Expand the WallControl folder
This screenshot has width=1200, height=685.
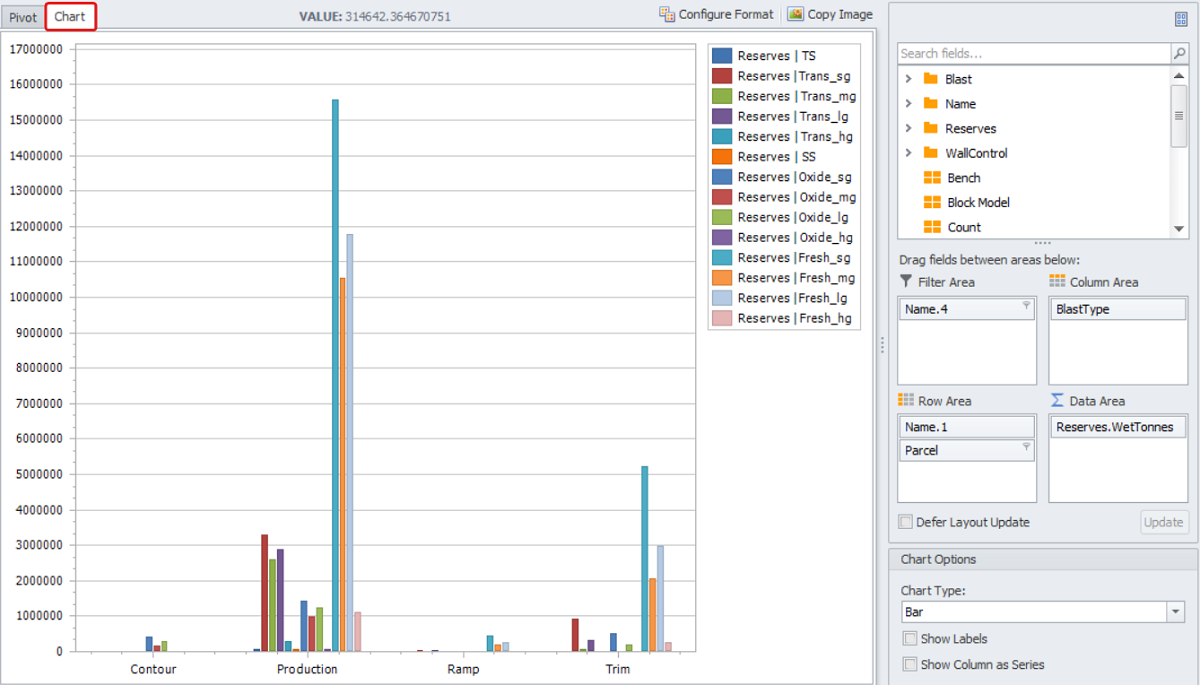[908, 153]
